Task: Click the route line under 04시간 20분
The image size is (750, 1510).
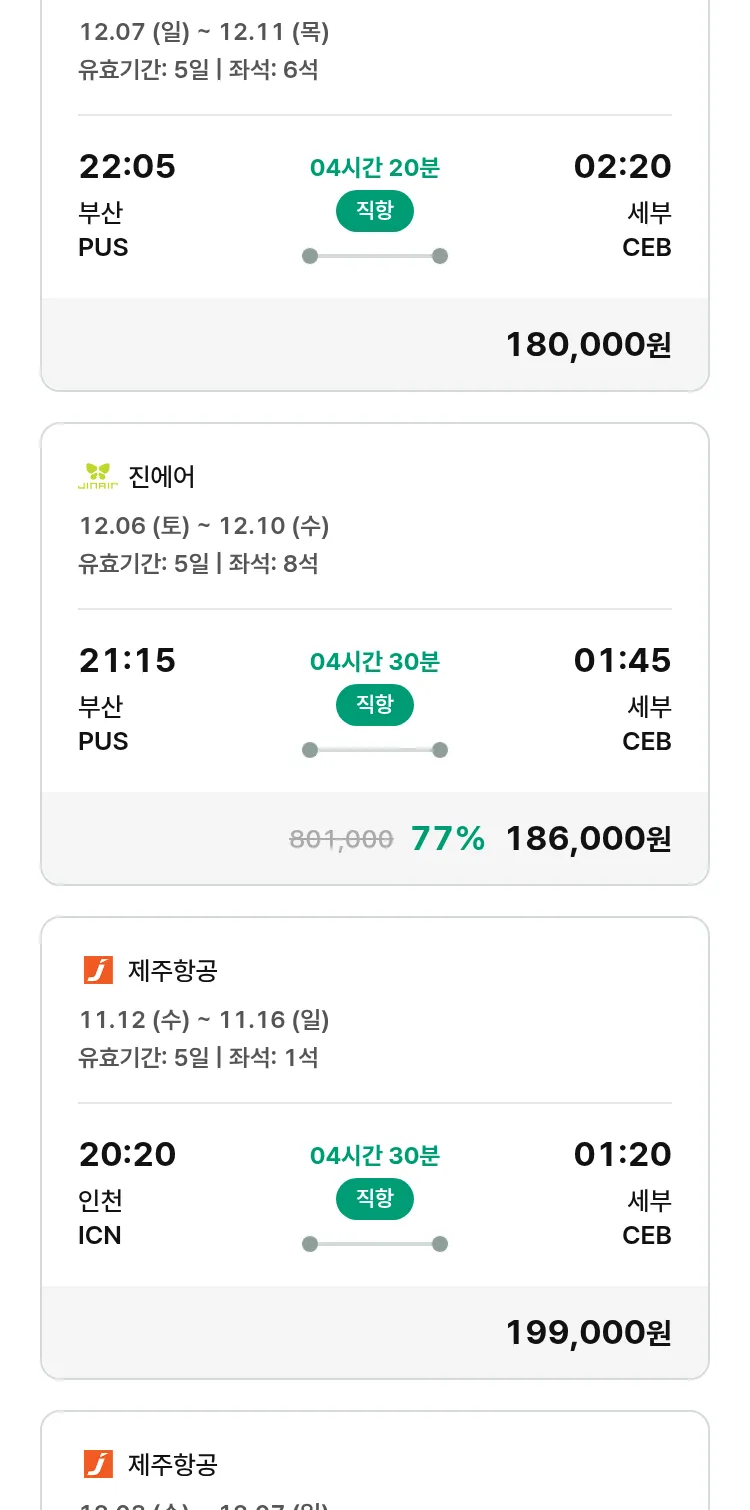Action: point(374,256)
